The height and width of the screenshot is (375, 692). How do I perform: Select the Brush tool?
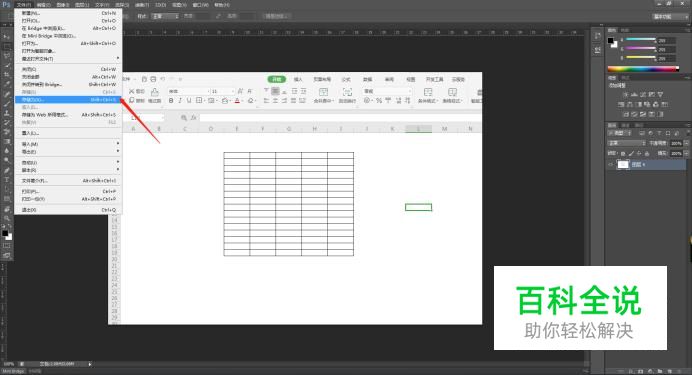6,103
